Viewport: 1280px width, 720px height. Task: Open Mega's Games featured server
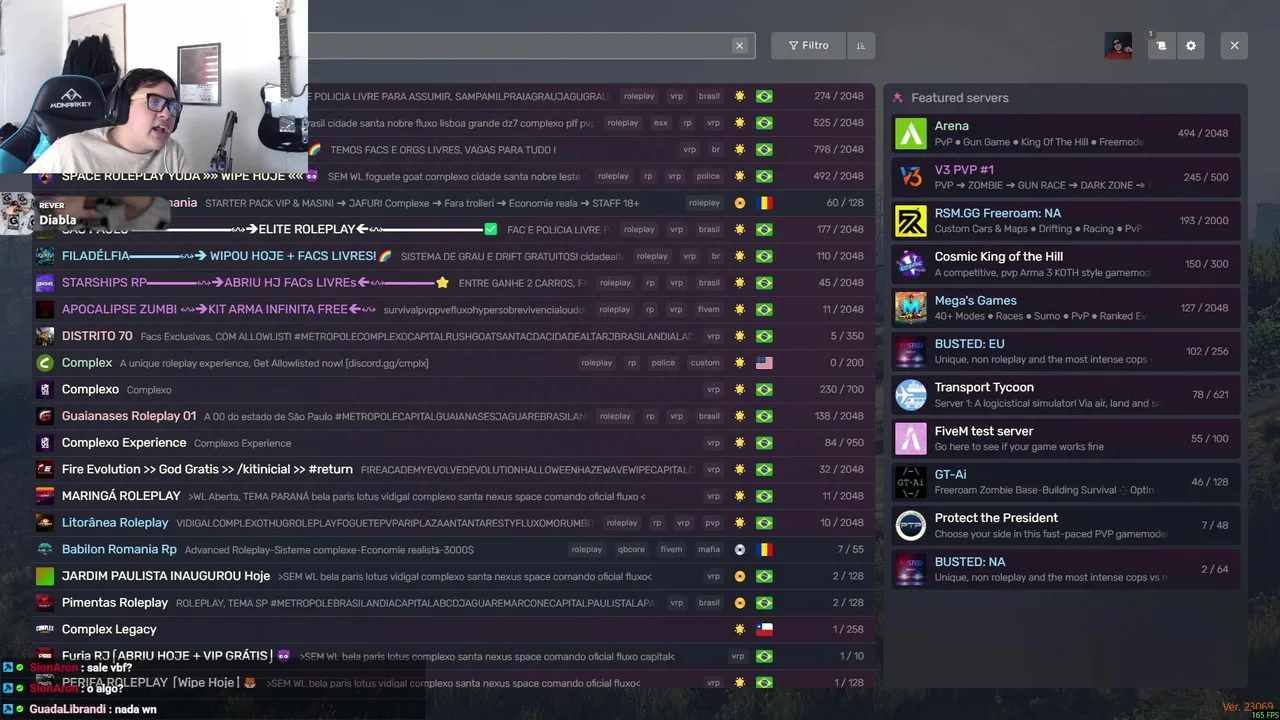[x=1066, y=307]
